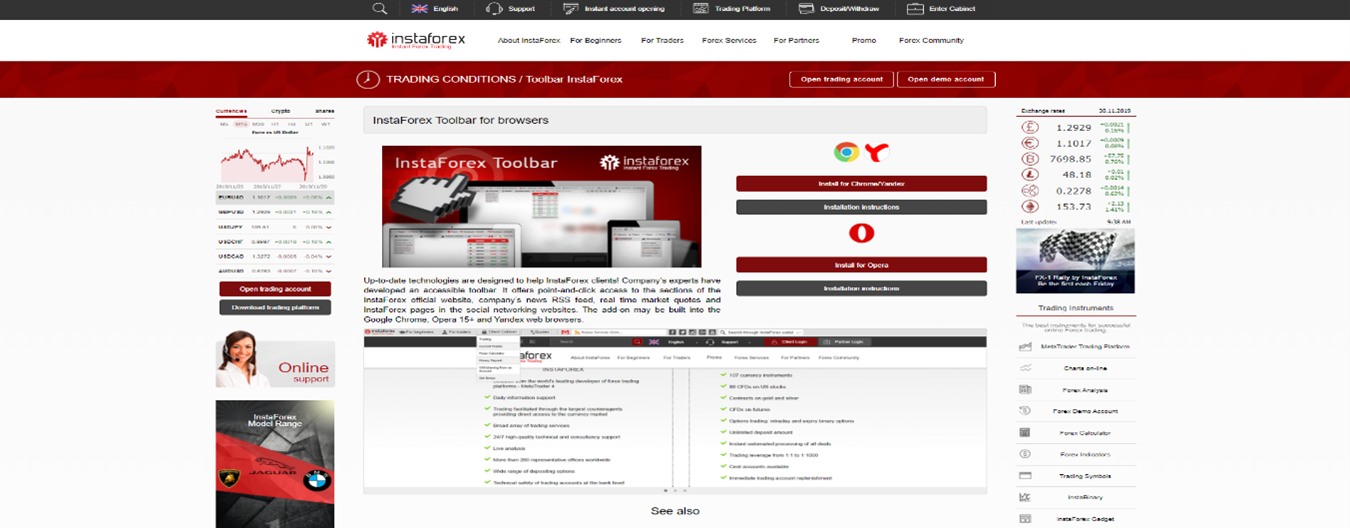Image resolution: width=1350 pixels, height=528 pixels.
Task: Click the EURUSD quote row
Action: pyautogui.click(x=275, y=197)
